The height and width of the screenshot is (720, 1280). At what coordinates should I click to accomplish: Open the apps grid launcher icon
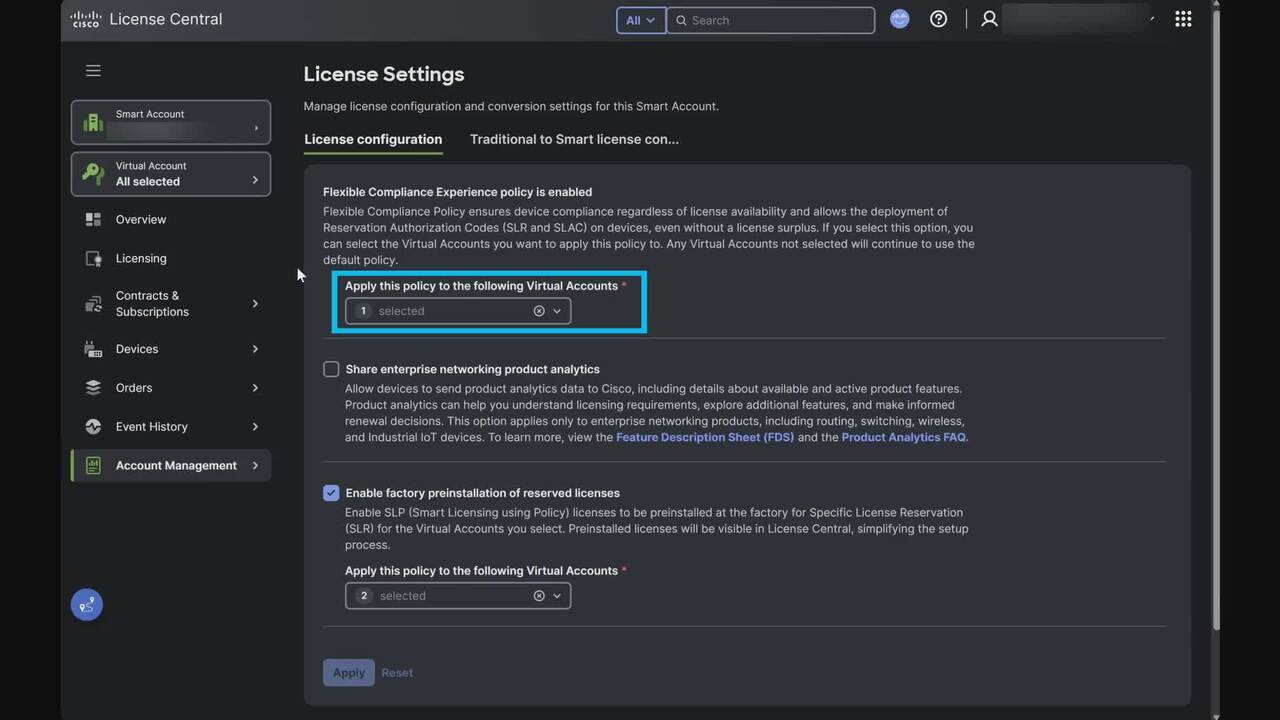1183,19
